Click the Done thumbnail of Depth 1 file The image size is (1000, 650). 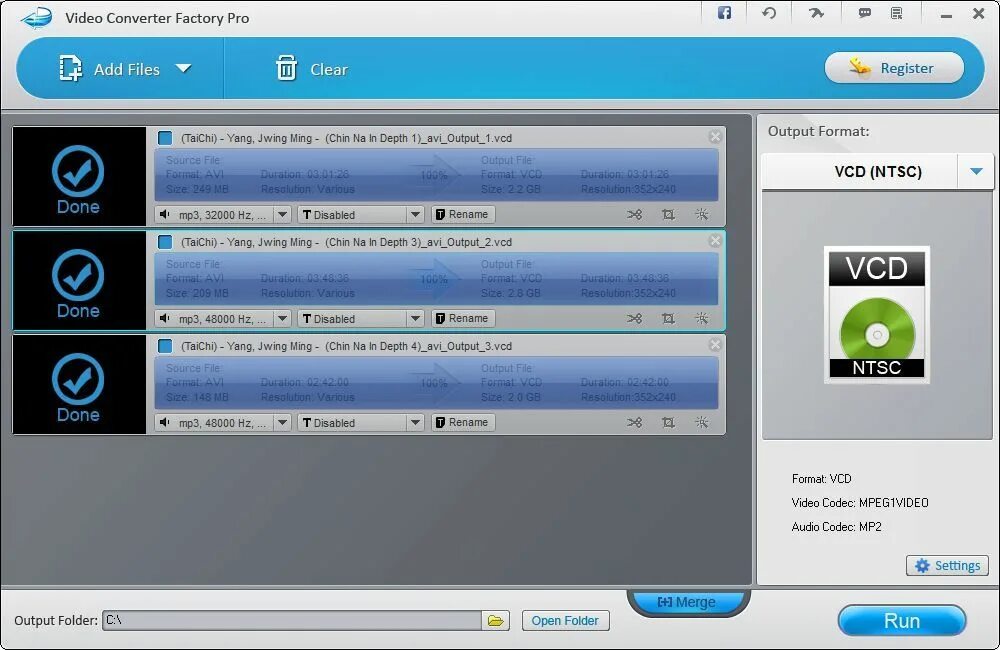[x=79, y=176]
